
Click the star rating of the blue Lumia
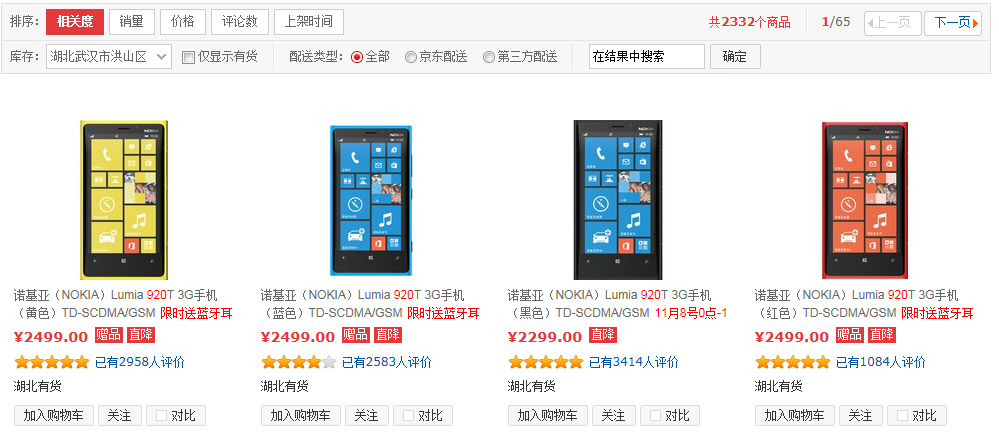(x=298, y=362)
